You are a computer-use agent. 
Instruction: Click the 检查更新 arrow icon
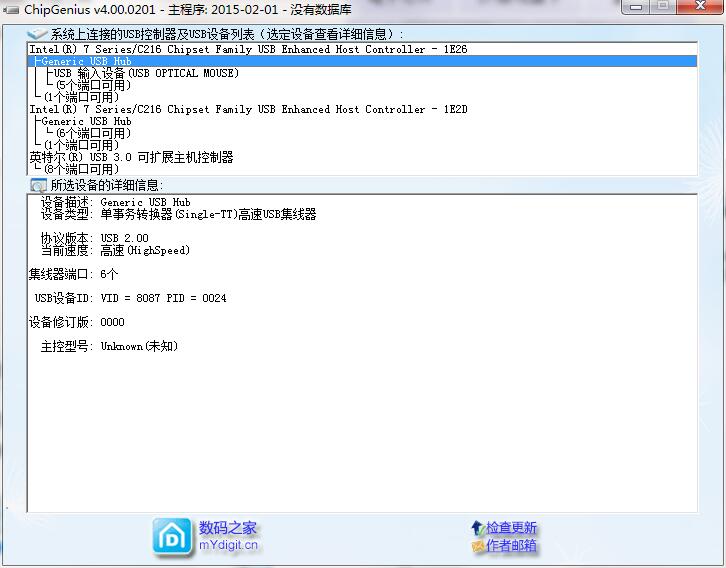(x=477, y=527)
